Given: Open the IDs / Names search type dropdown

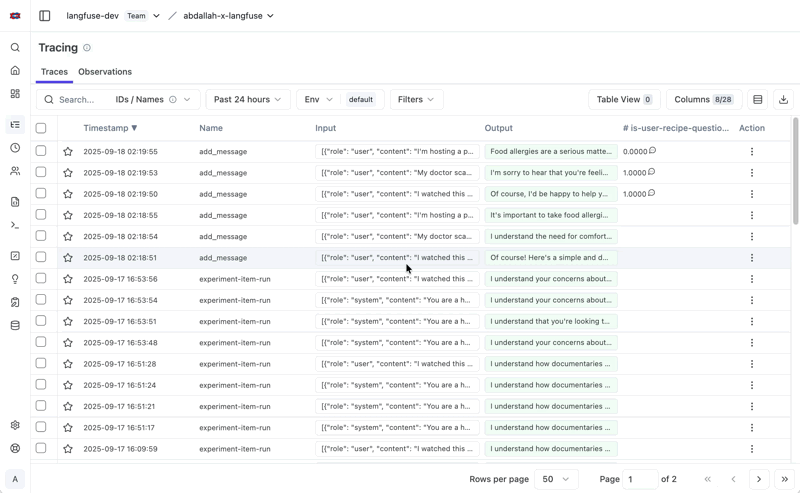Looking at the screenshot, I should [153, 100].
